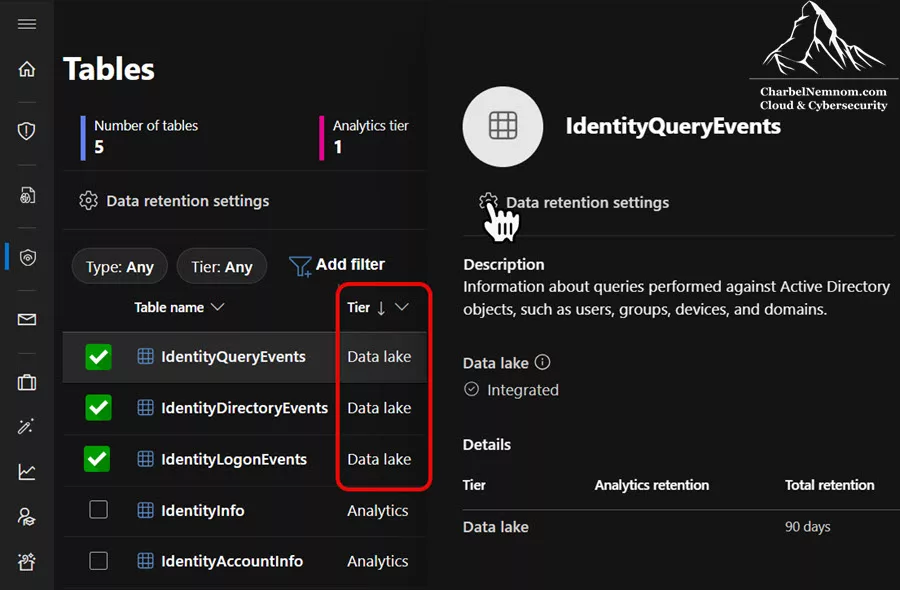
Task: Open the shield alert sidebar icon
Action: (27, 131)
